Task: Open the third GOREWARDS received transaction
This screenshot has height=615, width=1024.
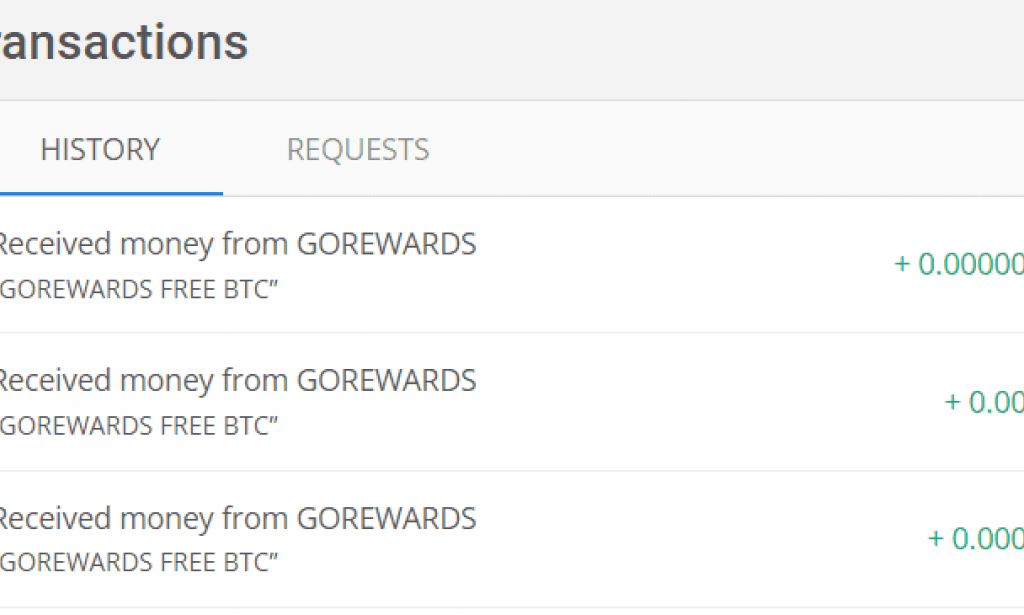Action: pos(240,518)
